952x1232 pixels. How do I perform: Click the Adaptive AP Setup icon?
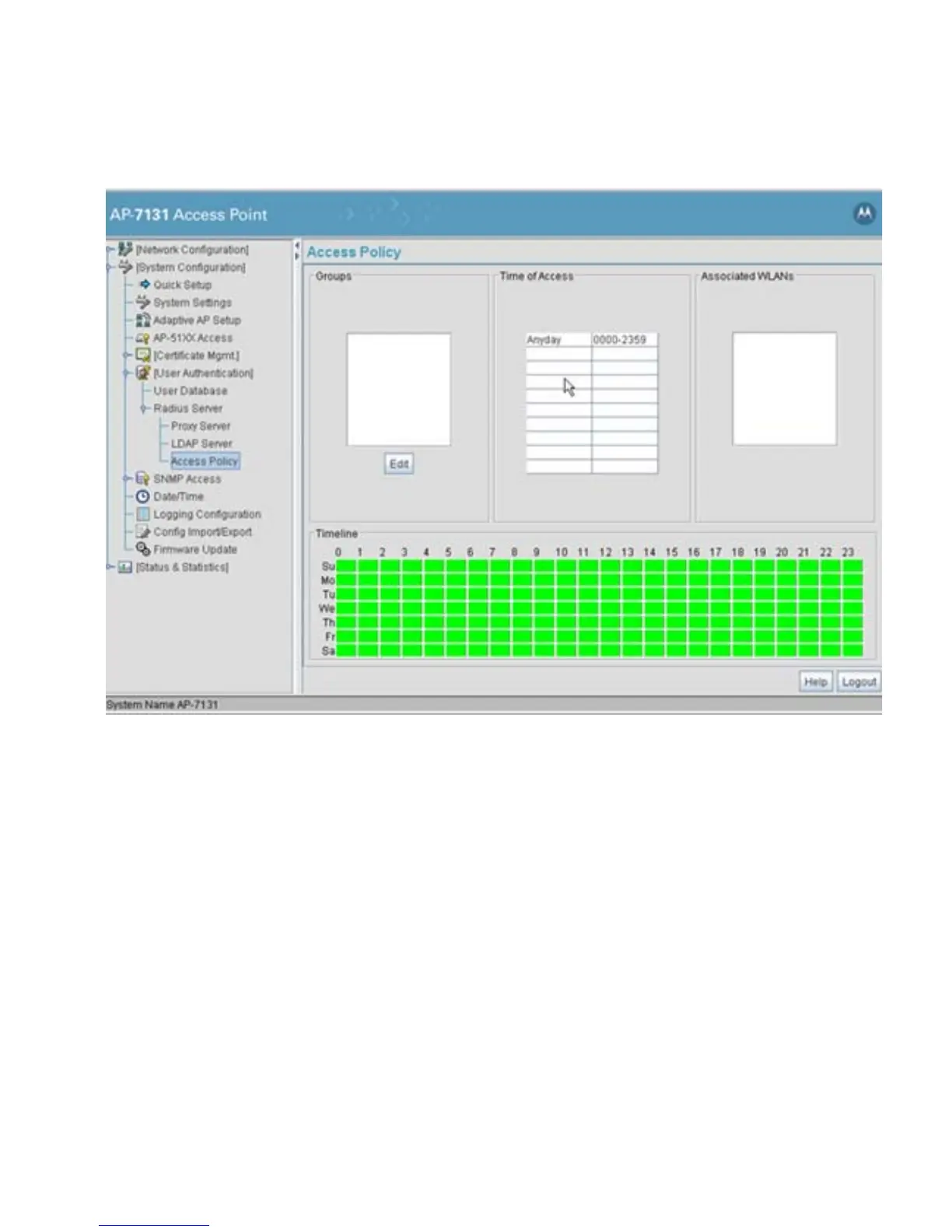(x=143, y=320)
